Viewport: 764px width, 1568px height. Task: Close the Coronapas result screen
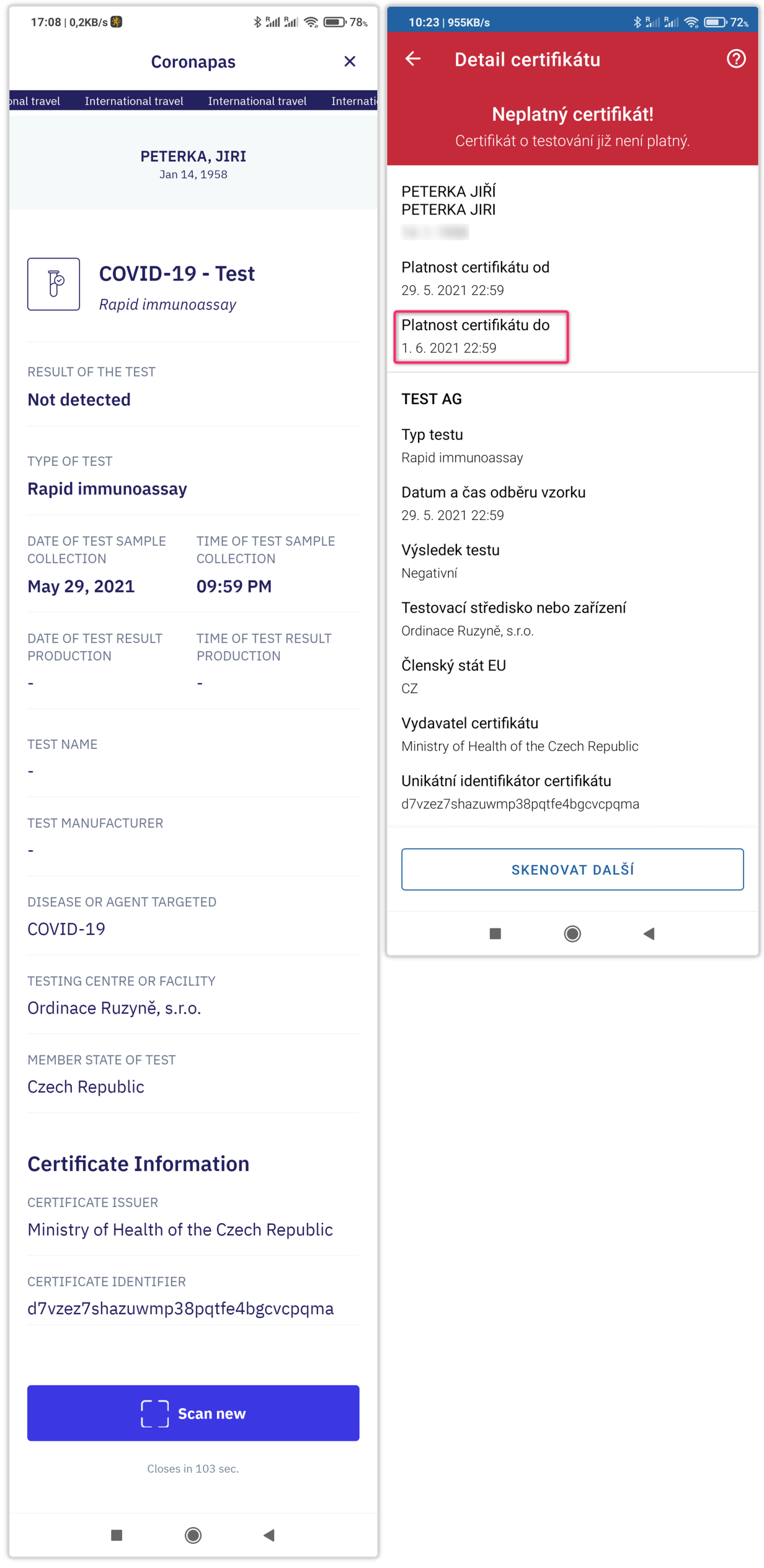point(350,62)
